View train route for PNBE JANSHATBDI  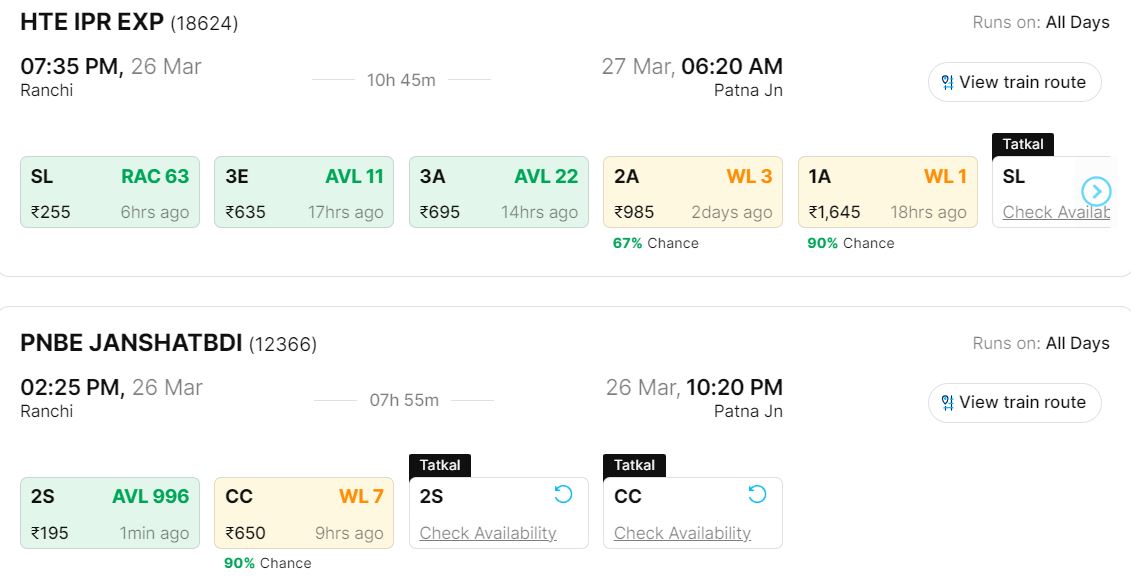click(x=1022, y=402)
